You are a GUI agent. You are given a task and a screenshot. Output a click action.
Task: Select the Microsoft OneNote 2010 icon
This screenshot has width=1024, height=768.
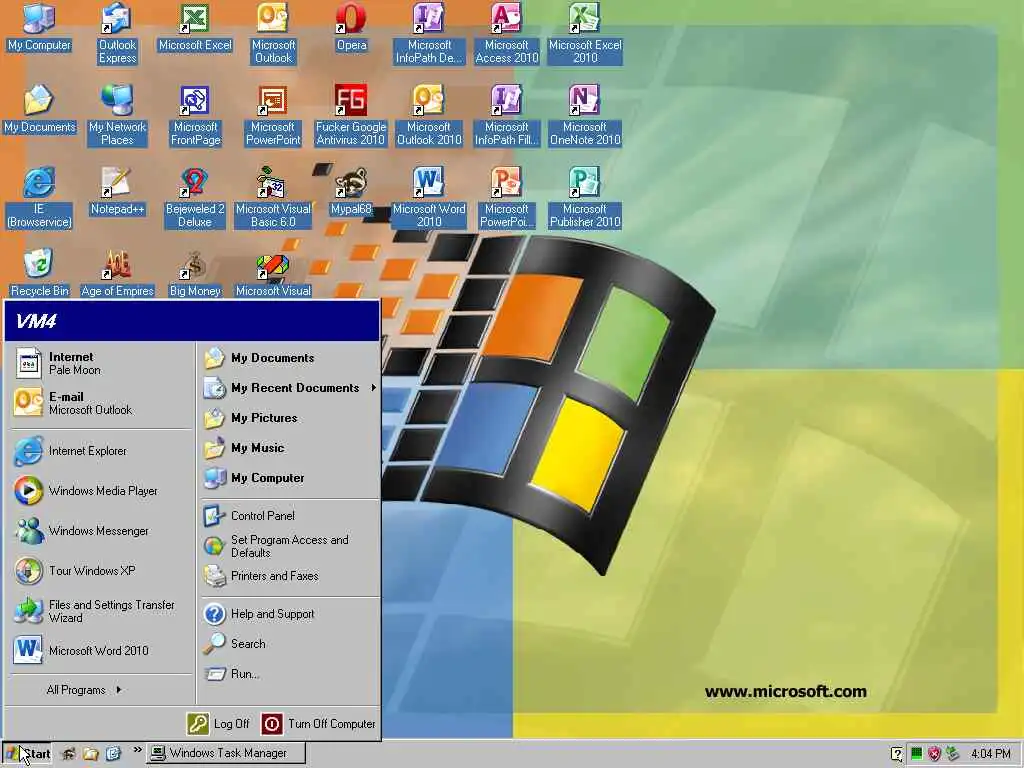tap(584, 116)
